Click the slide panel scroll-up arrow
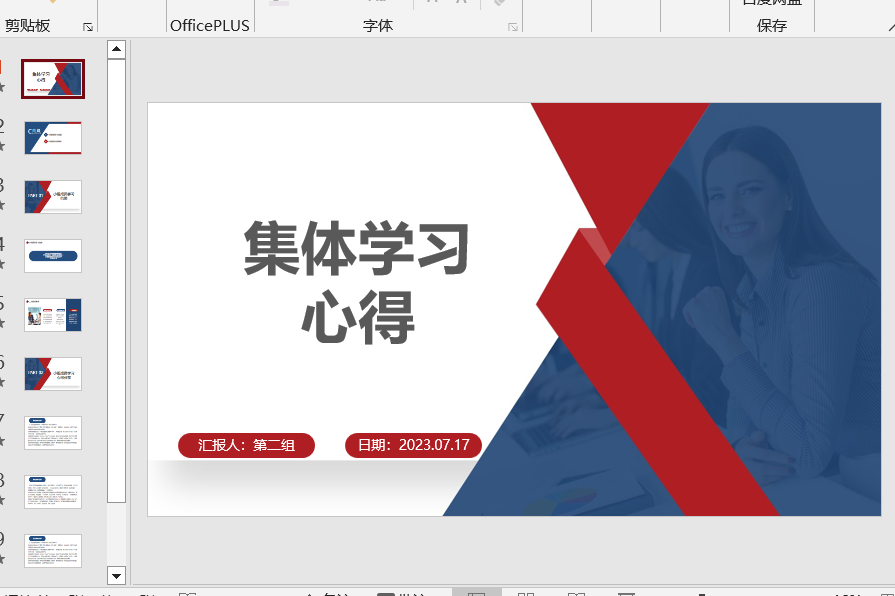 (x=116, y=48)
